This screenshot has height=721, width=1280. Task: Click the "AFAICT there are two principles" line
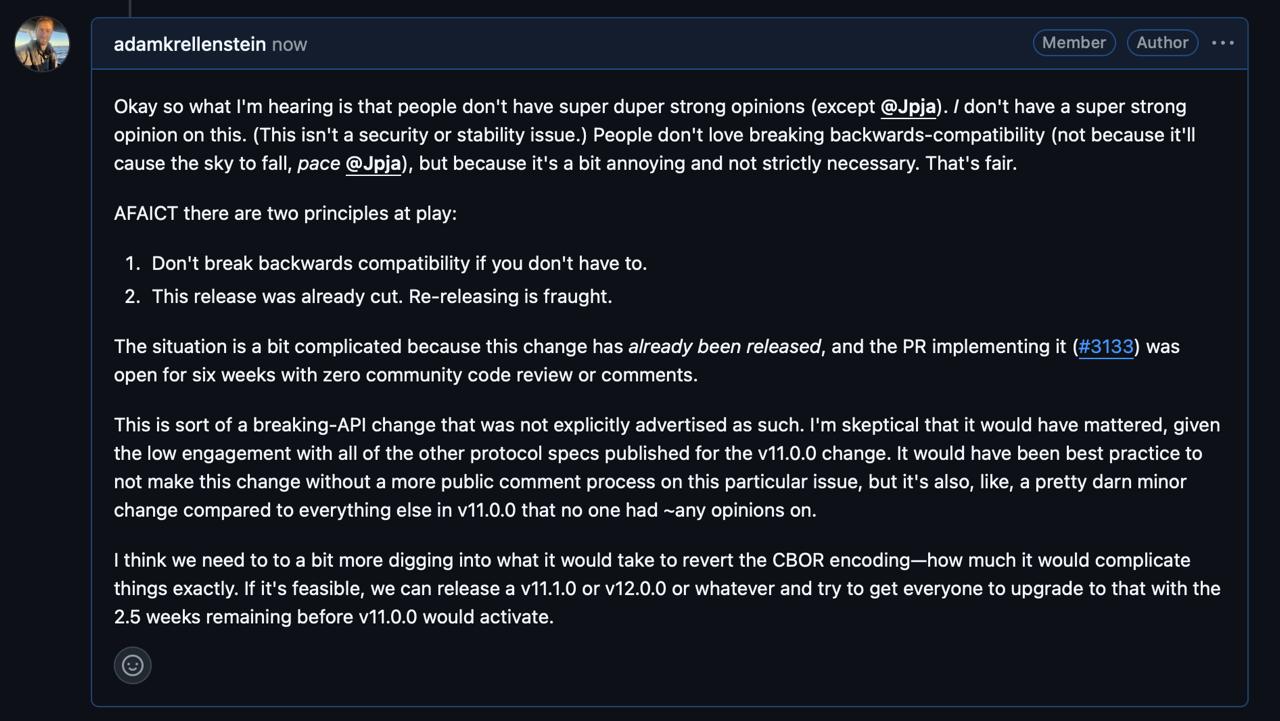coord(285,213)
